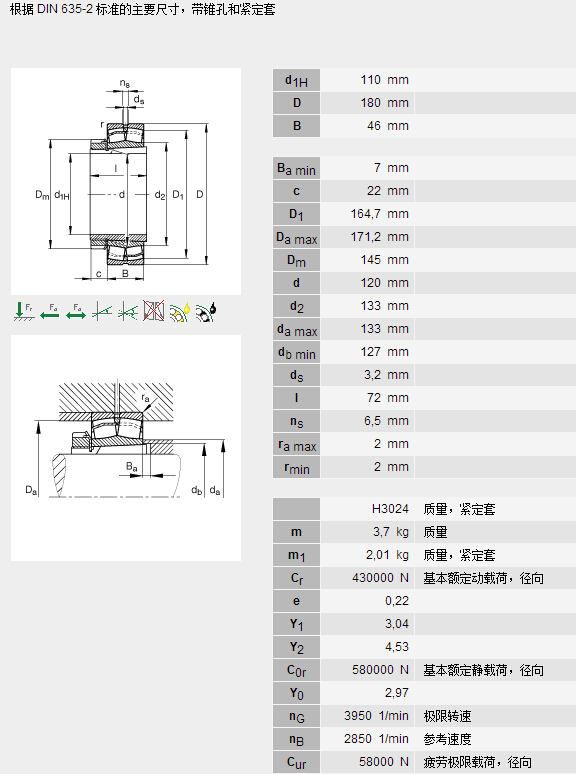Select the Y2 4,53 value
576x774 pixels.
397,647
